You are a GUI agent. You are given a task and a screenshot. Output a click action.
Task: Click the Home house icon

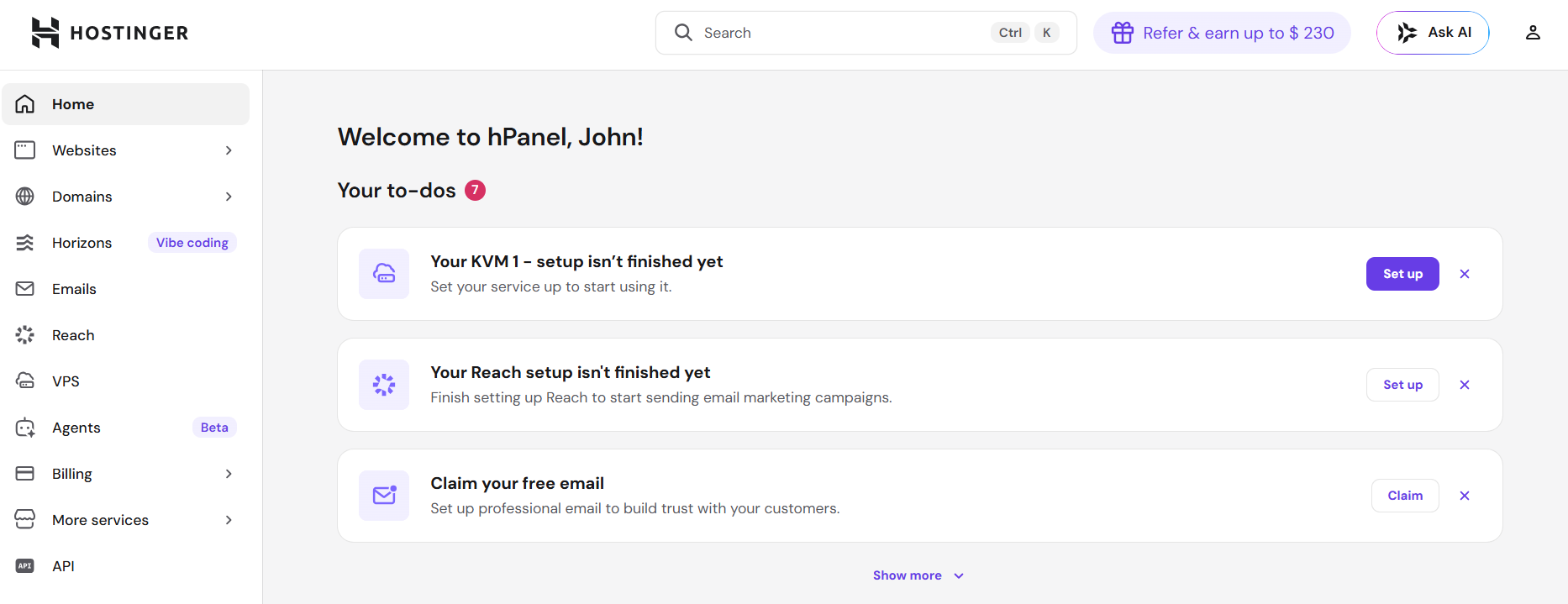point(25,104)
